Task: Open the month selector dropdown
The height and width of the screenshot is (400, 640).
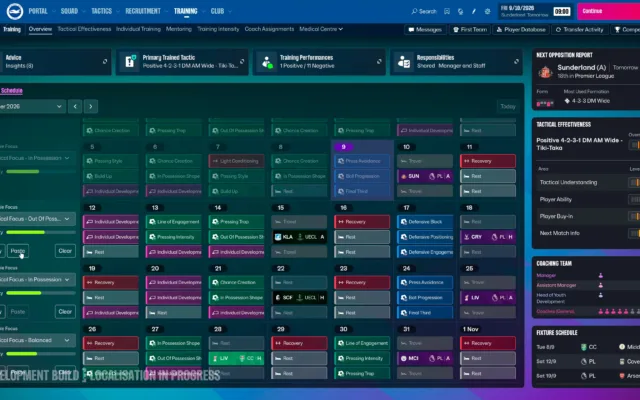Action: (32, 107)
